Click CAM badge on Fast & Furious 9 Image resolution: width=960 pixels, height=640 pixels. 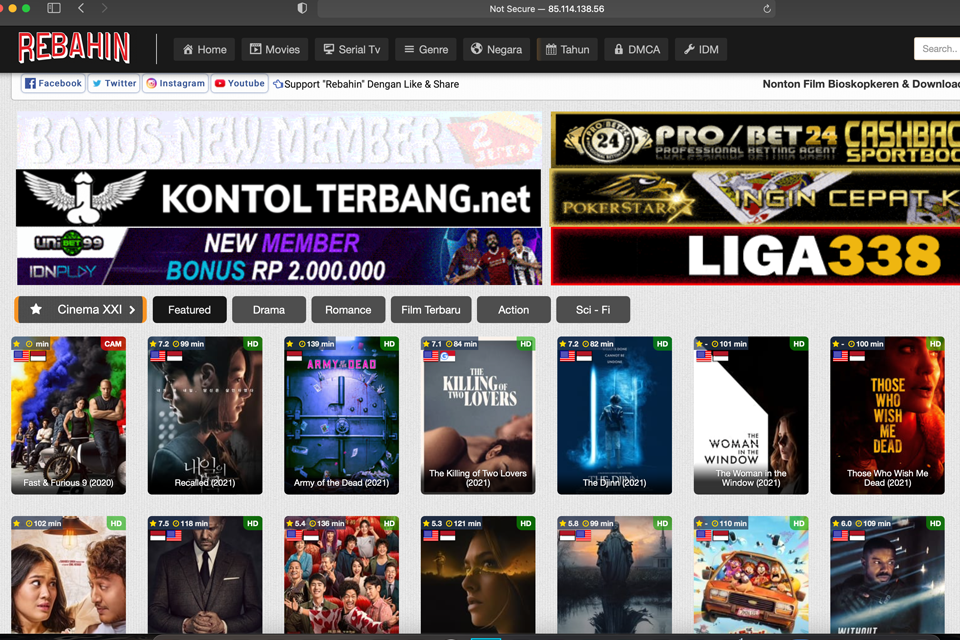(113, 344)
